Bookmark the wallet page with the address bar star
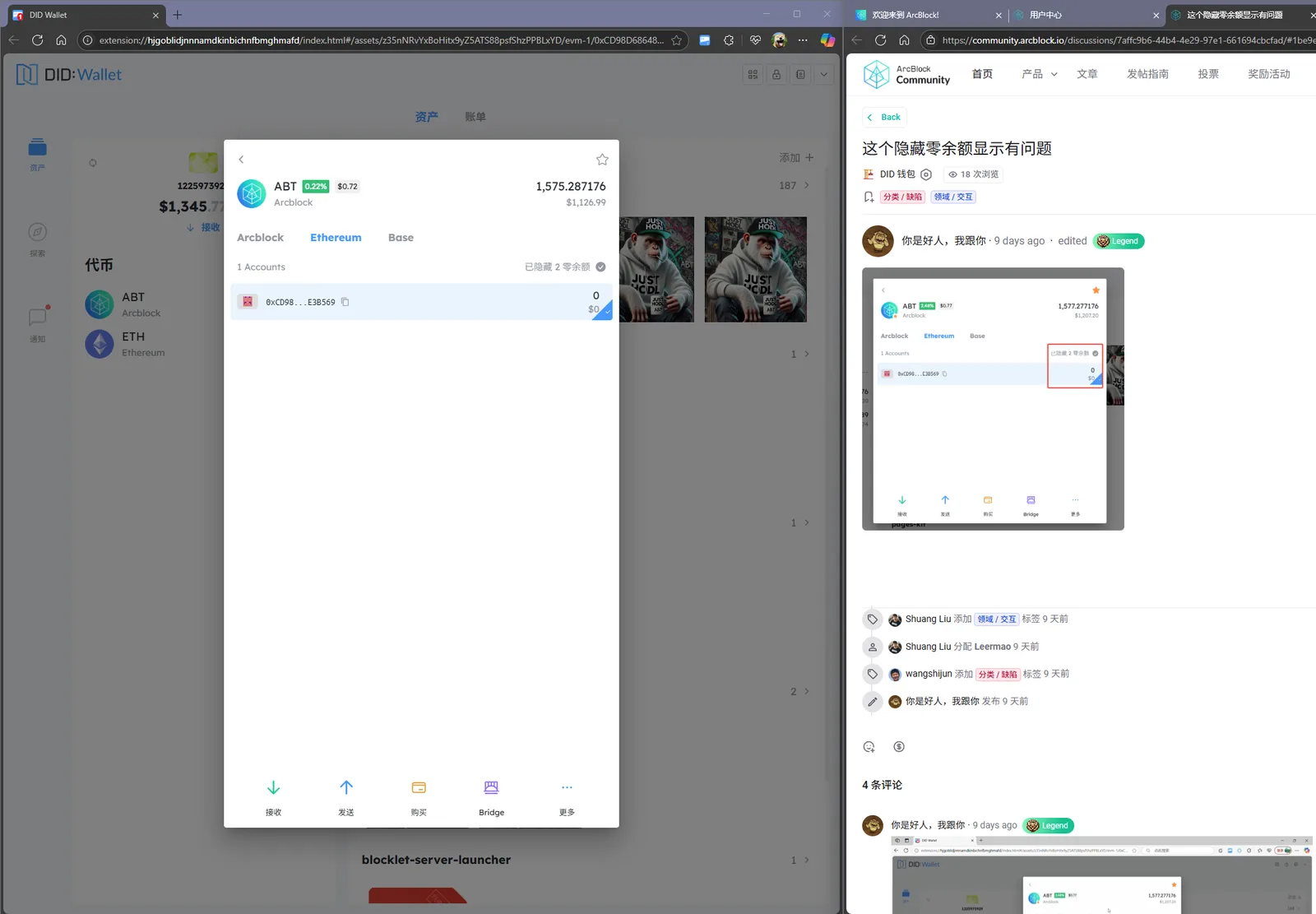The height and width of the screenshot is (914, 1316). [677, 40]
